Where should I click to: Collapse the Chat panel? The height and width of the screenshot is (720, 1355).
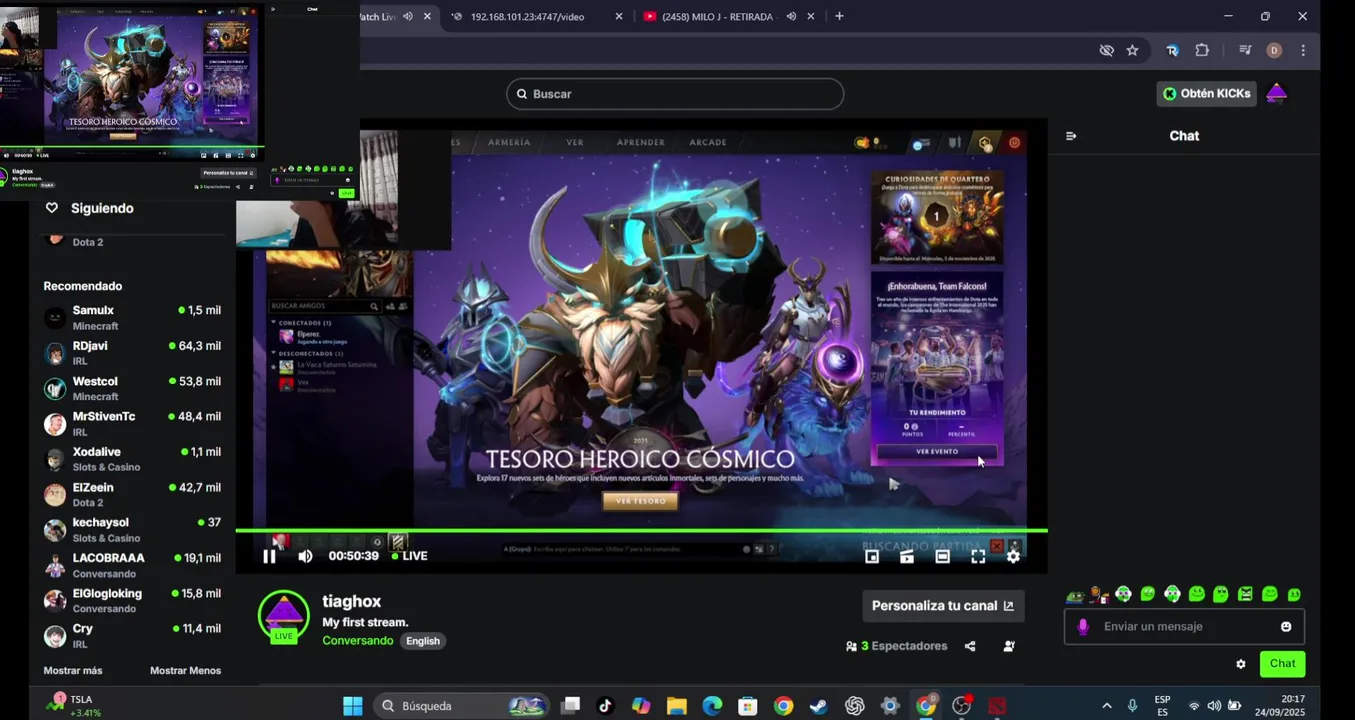coord(1071,136)
